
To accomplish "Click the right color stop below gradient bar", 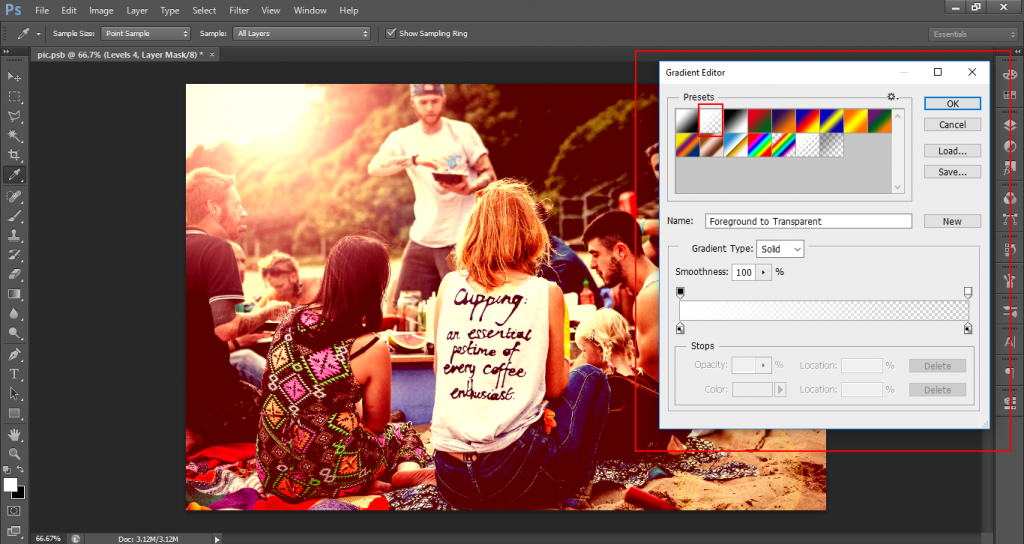I will 968,327.
